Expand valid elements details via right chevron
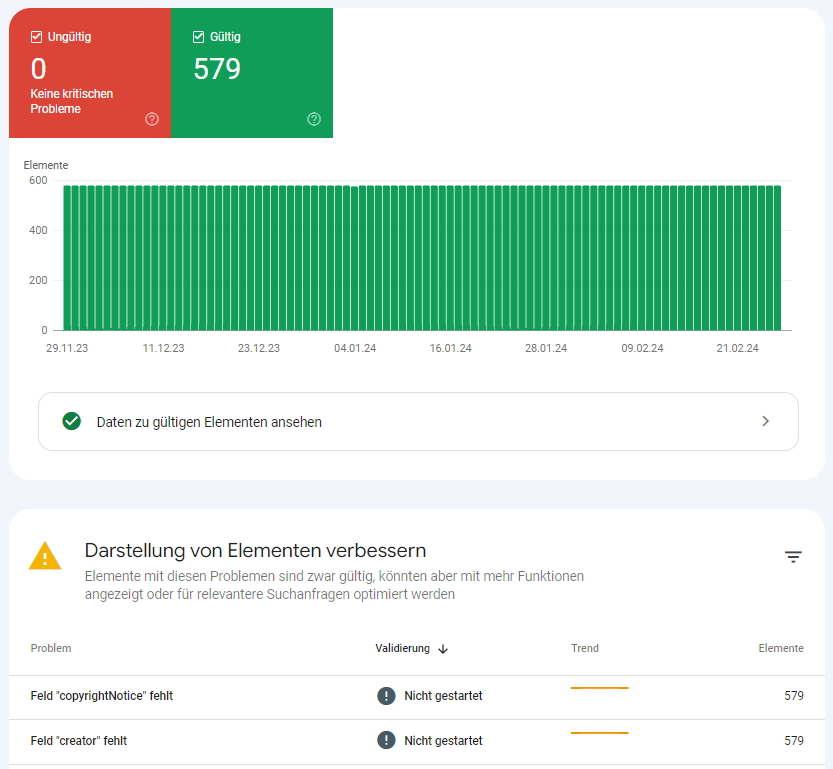833x769 pixels. (765, 421)
